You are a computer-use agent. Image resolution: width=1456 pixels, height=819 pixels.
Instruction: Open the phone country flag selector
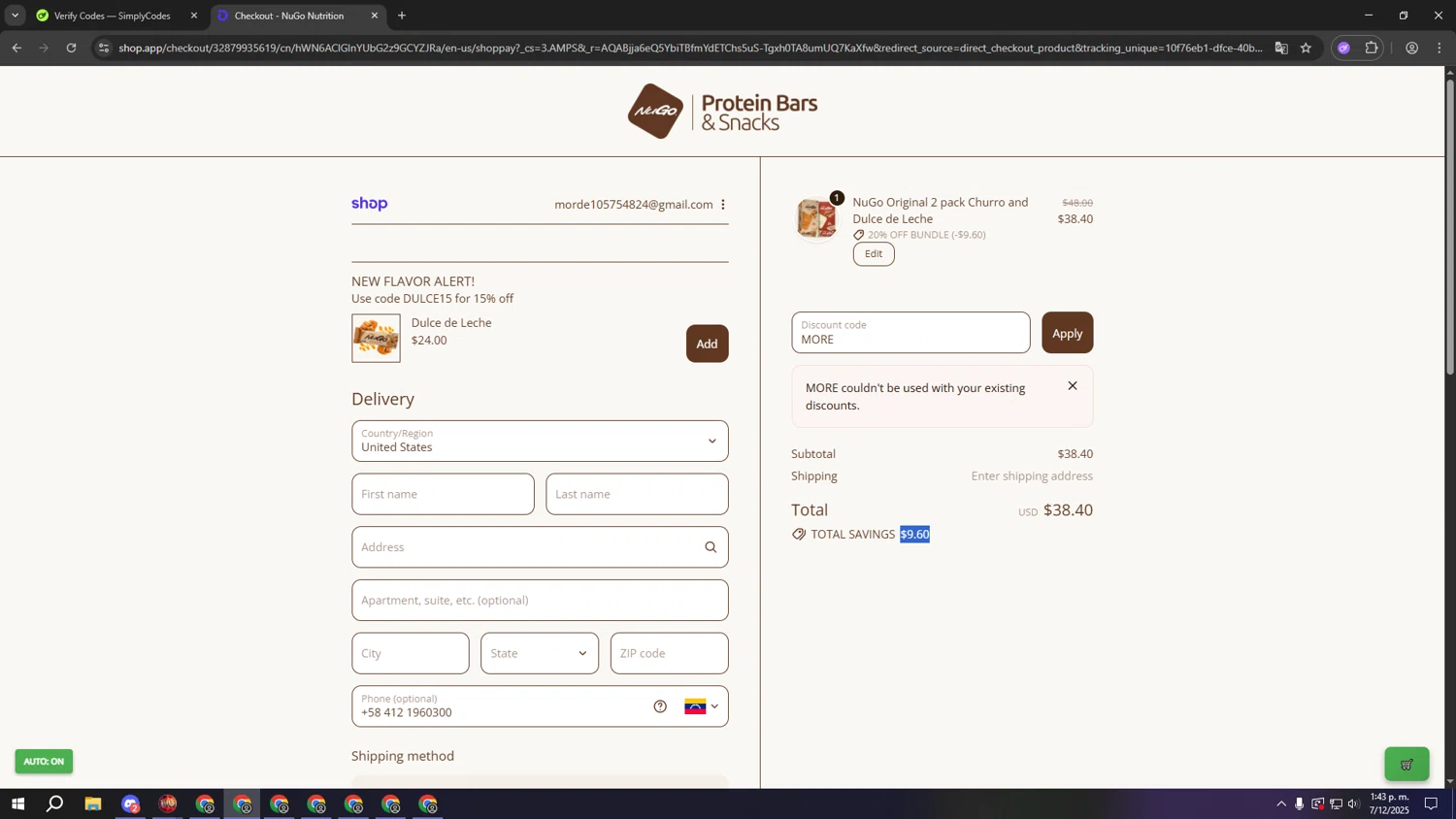[702, 706]
